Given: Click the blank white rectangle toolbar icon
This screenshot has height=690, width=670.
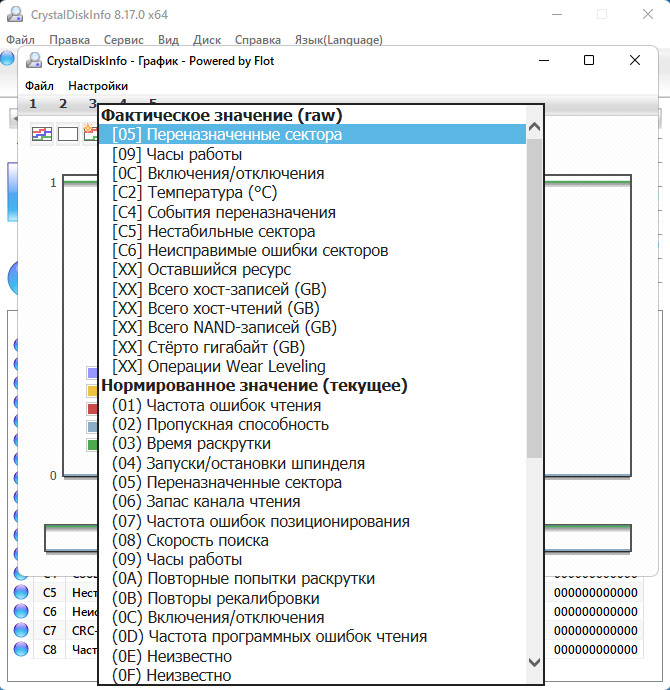Looking at the screenshot, I should click(x=68, y=134).
